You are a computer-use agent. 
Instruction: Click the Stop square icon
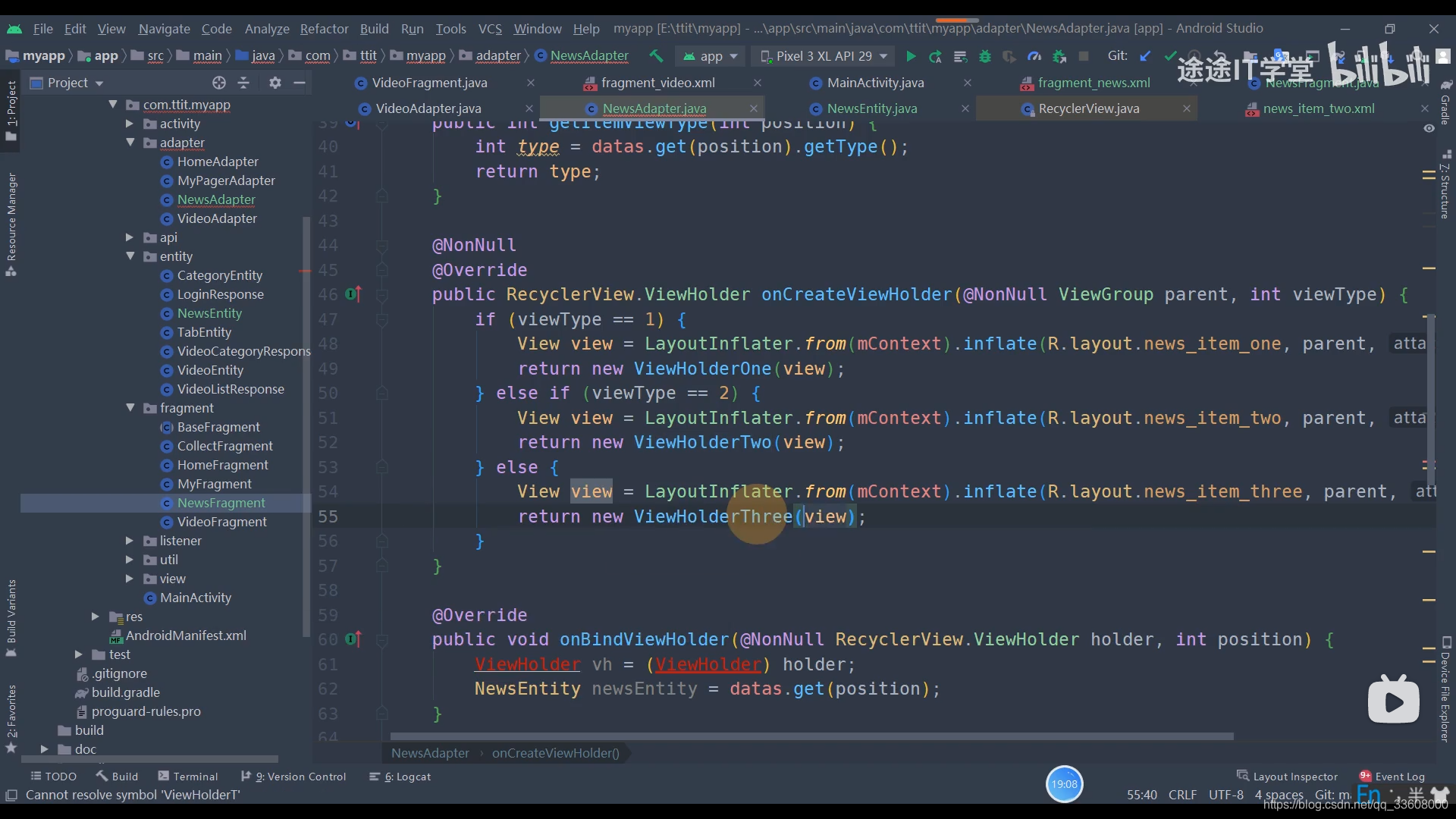tap(1084, 56)
